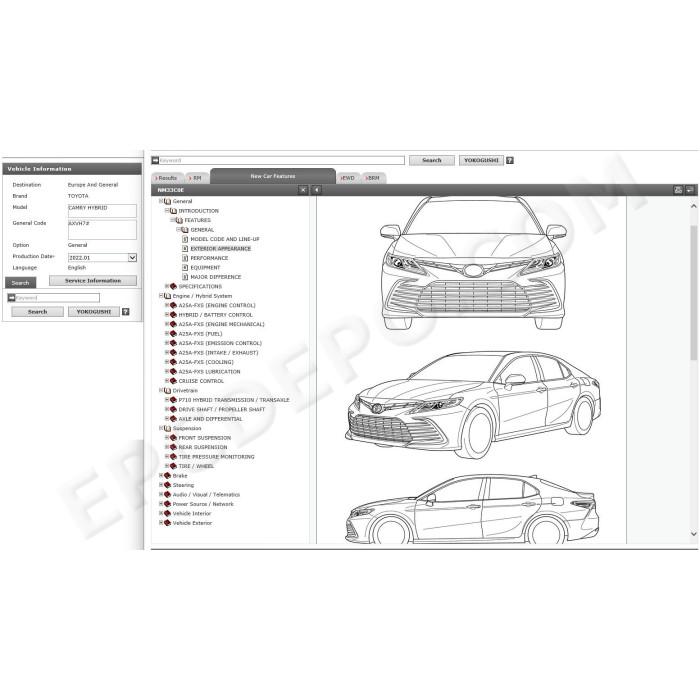Collapse the FEATURES tree node
Image resolution: width=700 pixels, height=700 pixels.
[x=173, y=220]
